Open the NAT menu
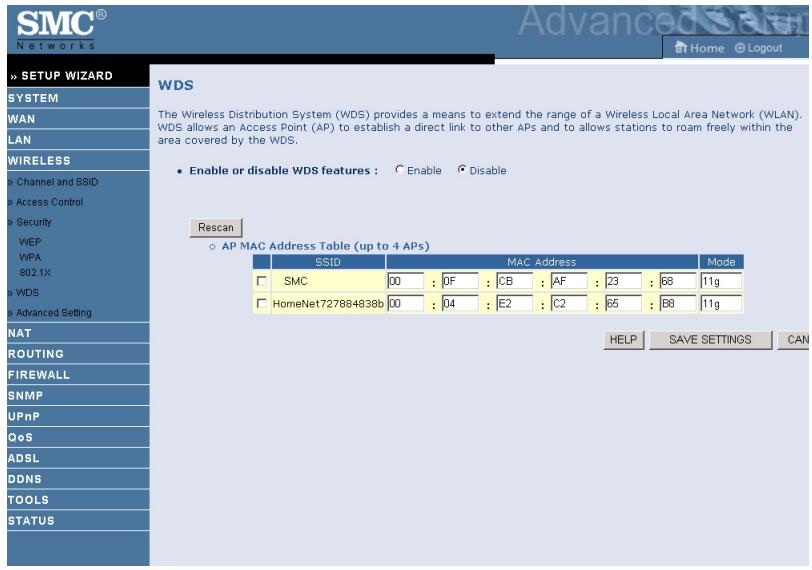Image resolution: width=812 pixels, height=570 pixels. (78, 333)
